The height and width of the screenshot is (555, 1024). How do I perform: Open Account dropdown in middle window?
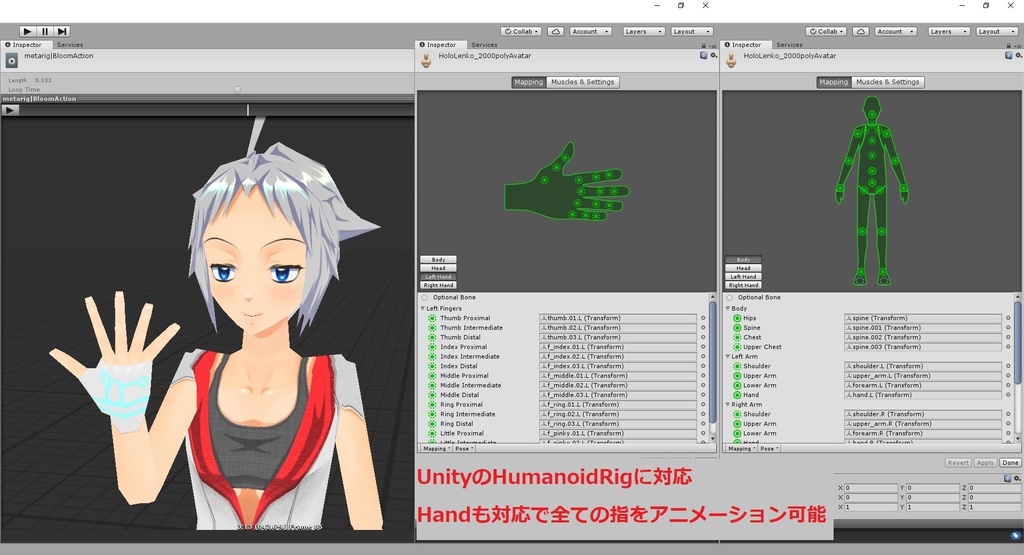(x=590, y=31)
